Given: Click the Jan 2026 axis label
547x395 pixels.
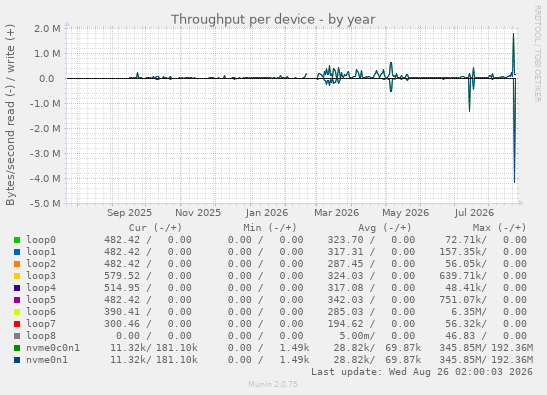Looking at the screenshot, I should [x=267, y=213].
